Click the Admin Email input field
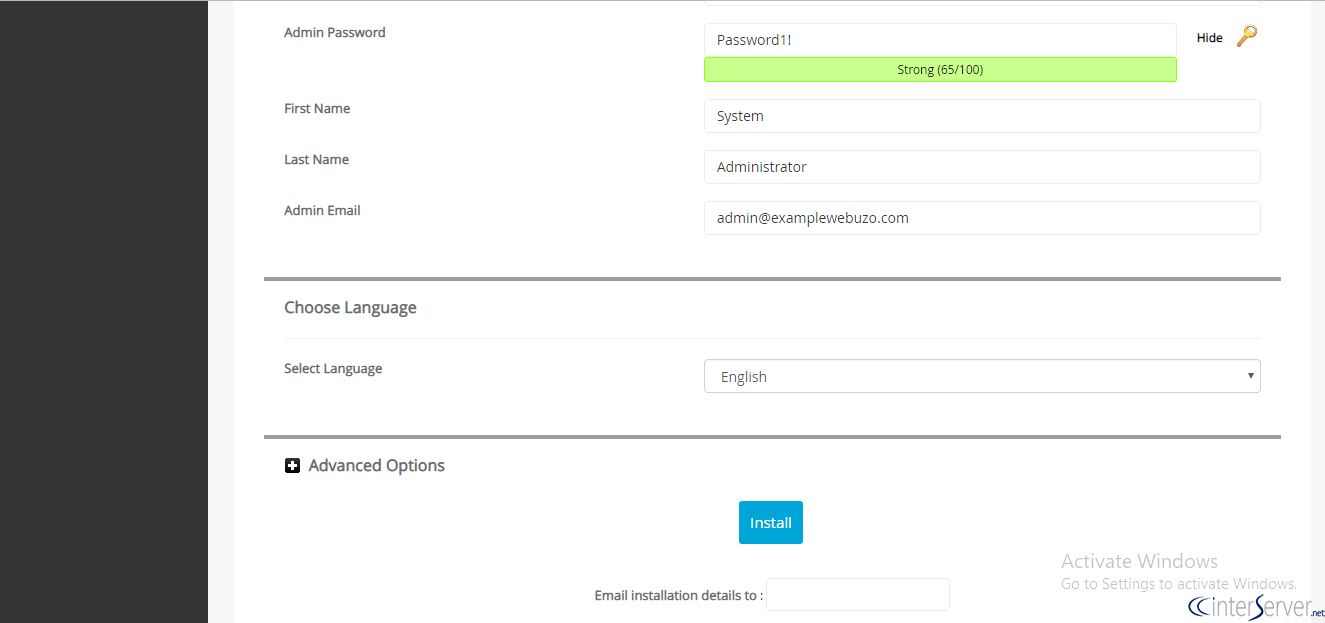This screenshot has height=623, width=1325. pos(982,218)
